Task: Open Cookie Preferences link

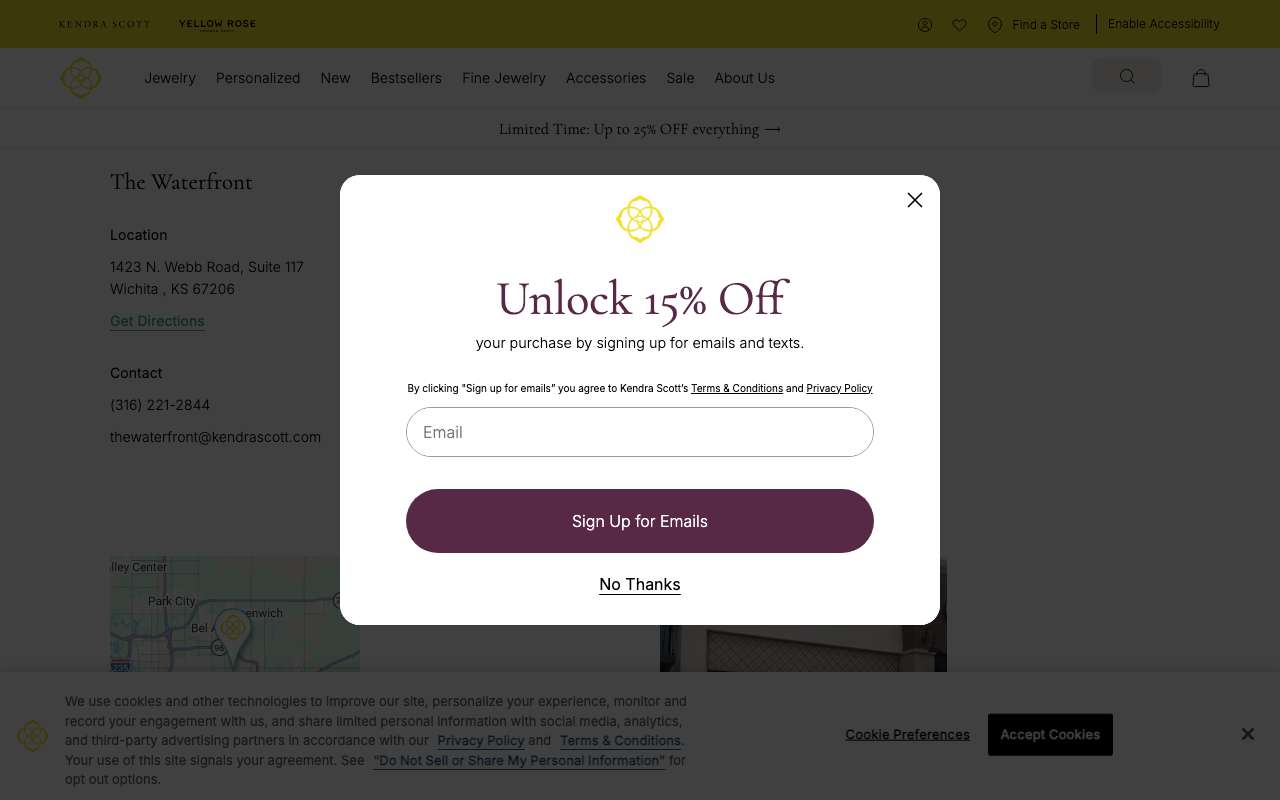Action: click(907, 735)
